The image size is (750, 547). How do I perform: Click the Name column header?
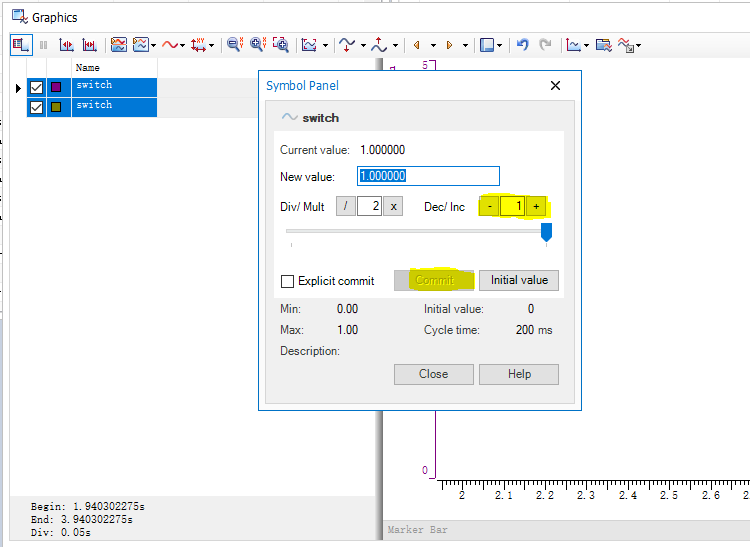(114, 68)
